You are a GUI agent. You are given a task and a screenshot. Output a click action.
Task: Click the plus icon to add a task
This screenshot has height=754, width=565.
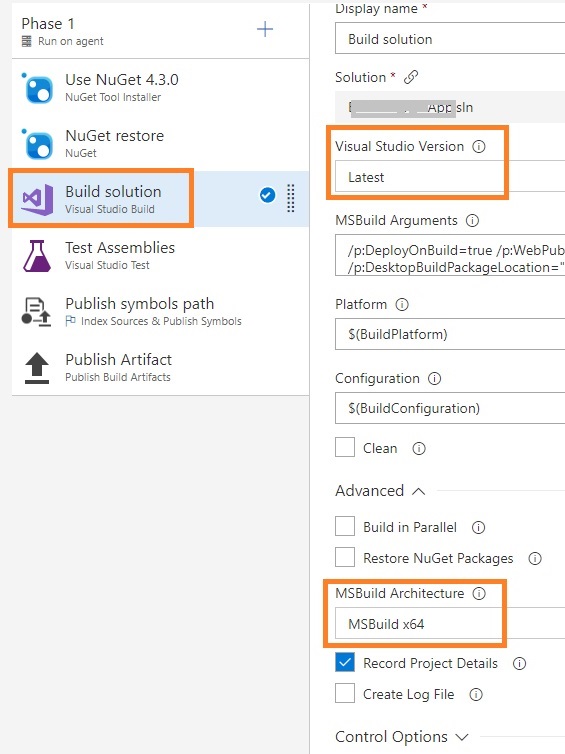(x=264, y=29)
